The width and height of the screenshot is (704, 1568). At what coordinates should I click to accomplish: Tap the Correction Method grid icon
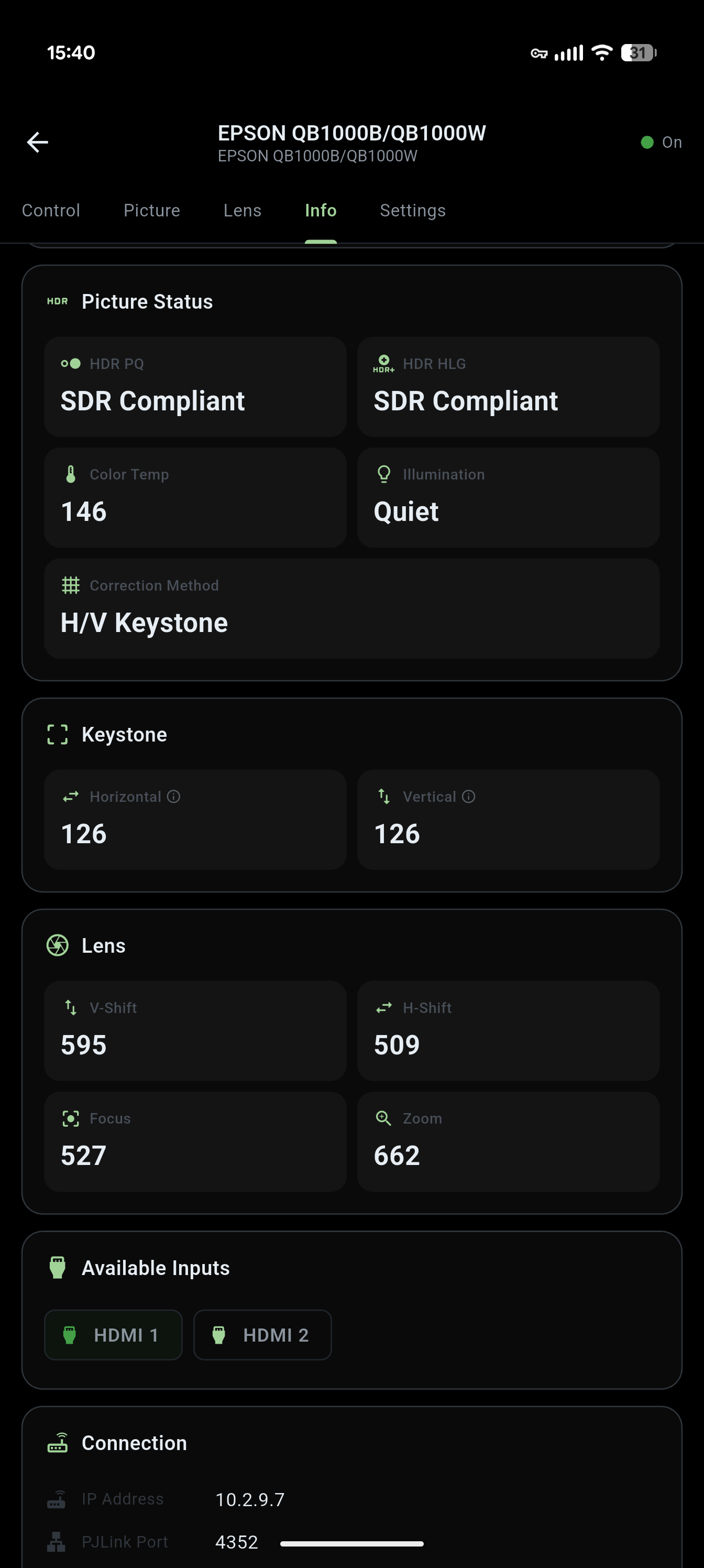71,585
